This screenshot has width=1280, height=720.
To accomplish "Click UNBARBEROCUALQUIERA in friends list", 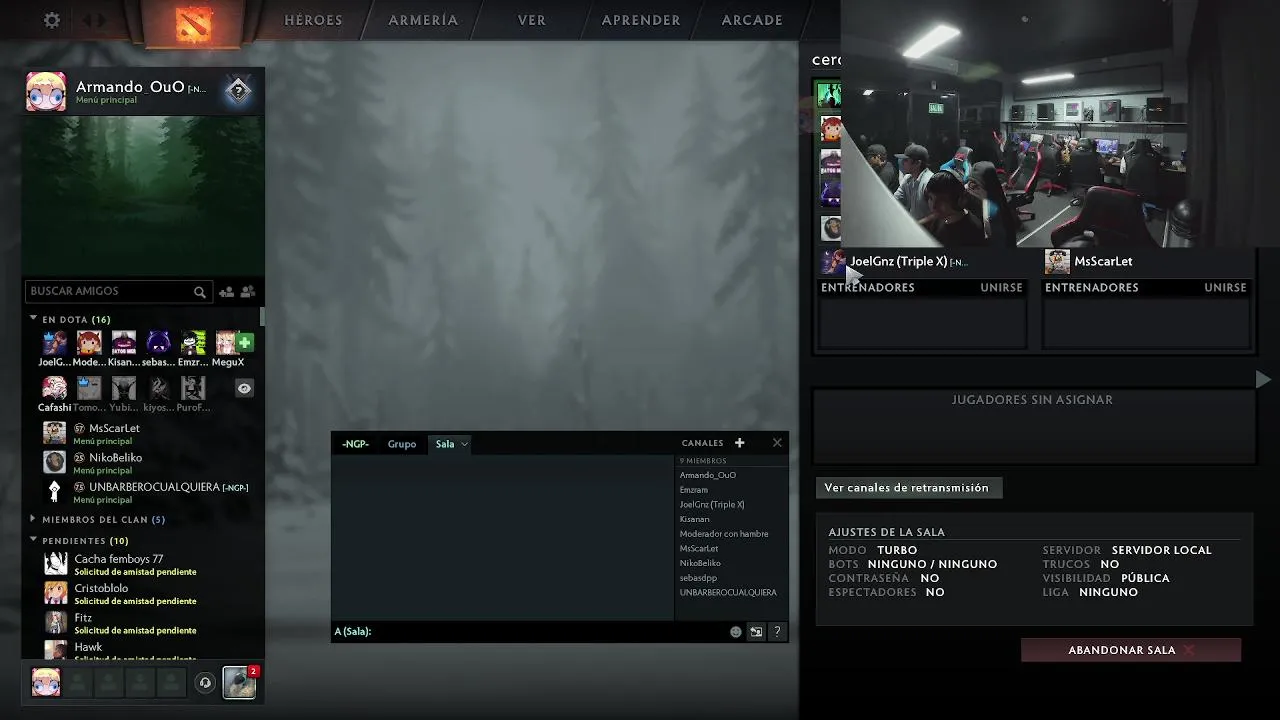I will tap(145, 492).
